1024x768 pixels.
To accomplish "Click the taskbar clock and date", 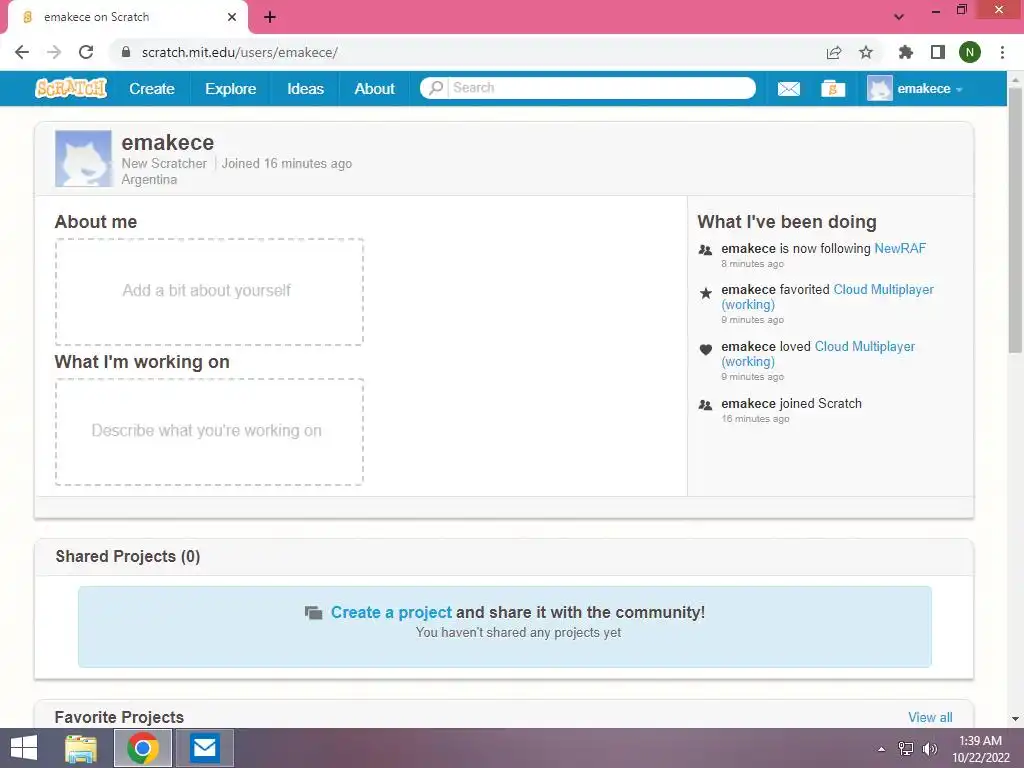I will pyautogui.click(x=980, y=749).
